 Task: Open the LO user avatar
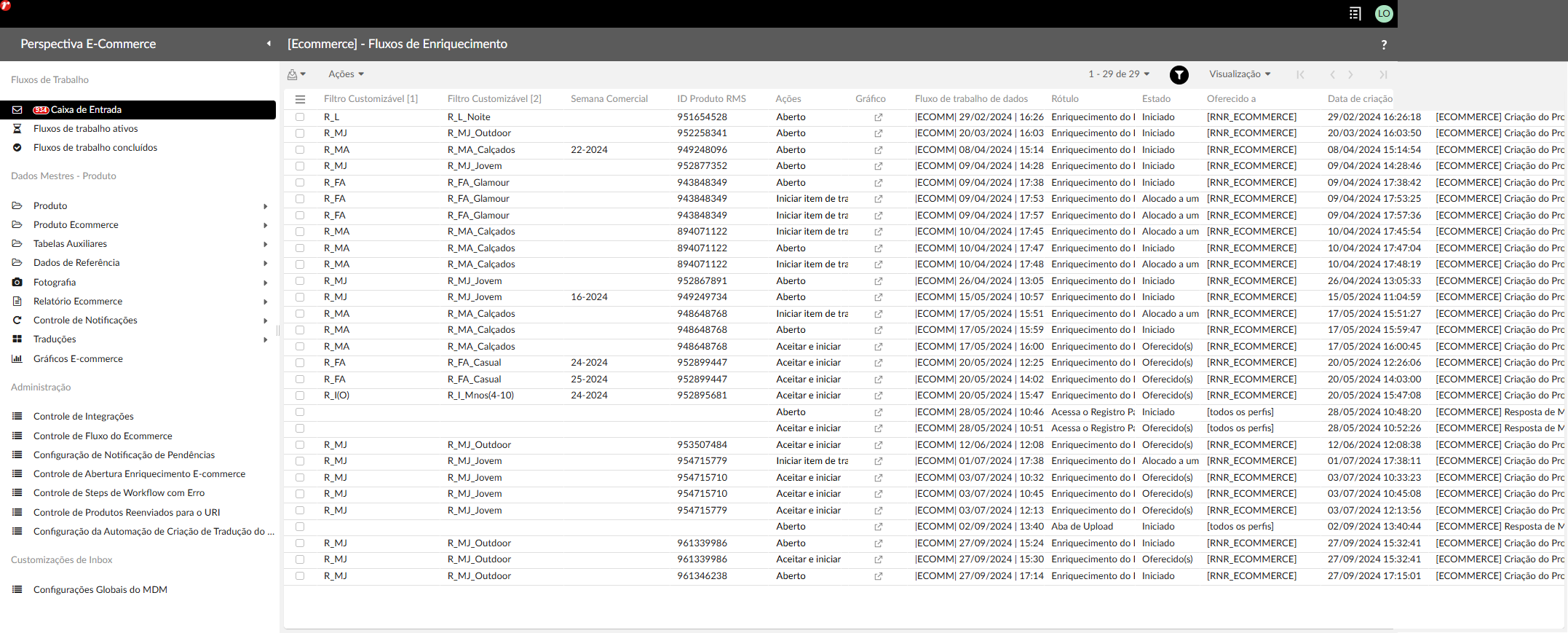coord(1383,13)
